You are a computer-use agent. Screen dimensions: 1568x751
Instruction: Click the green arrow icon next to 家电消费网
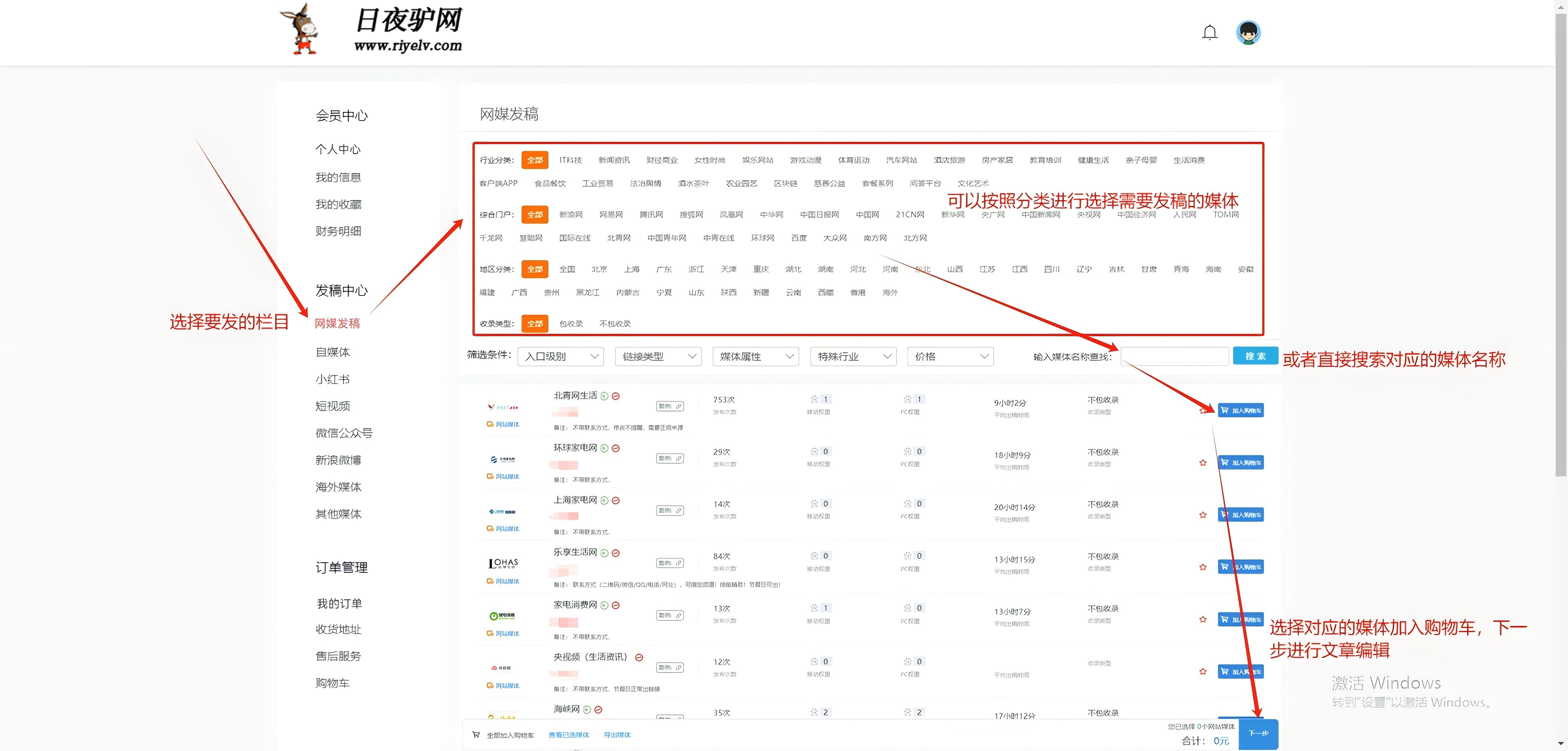604,606
